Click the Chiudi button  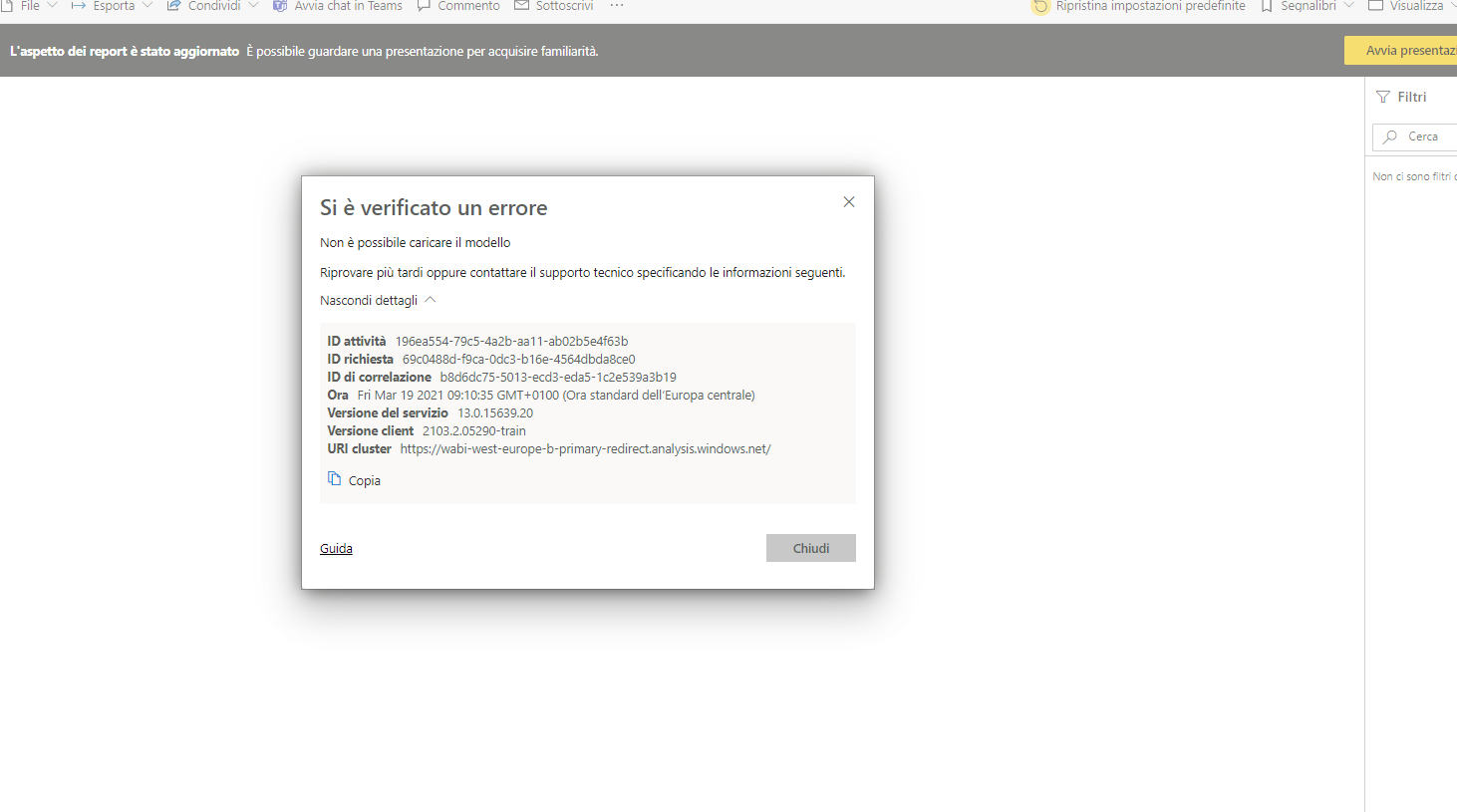pos(811,548)
